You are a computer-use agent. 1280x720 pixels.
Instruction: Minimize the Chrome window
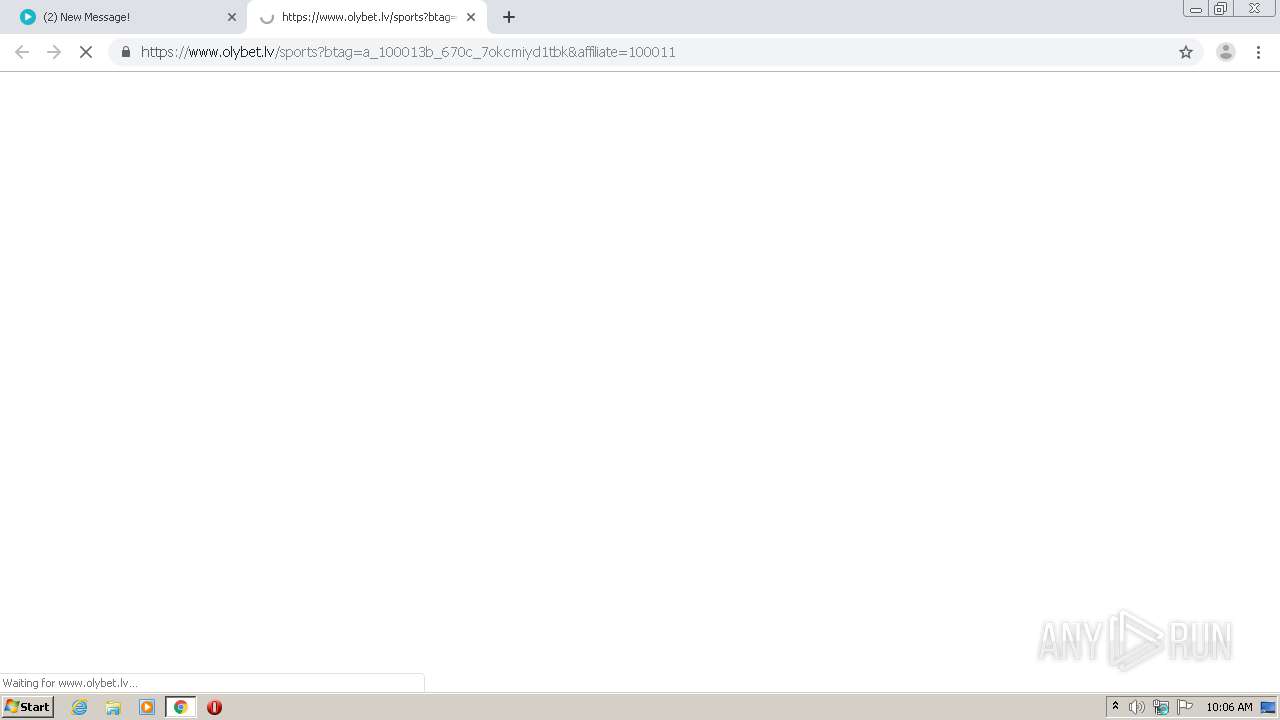point(1196,9)
